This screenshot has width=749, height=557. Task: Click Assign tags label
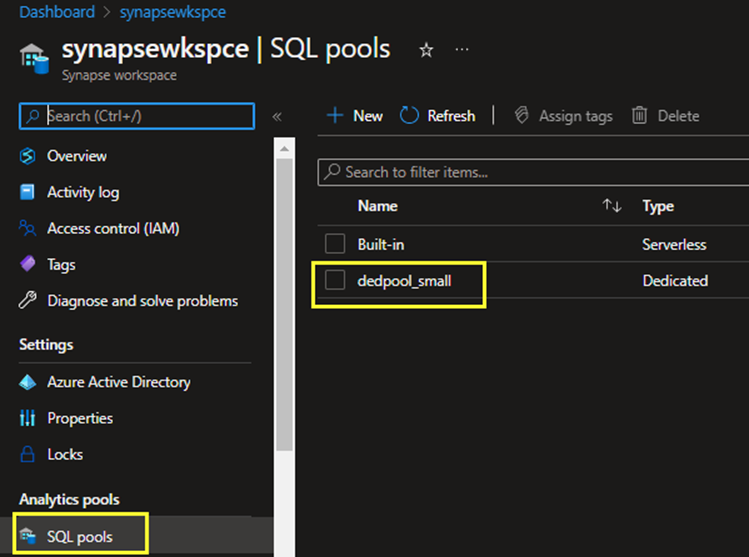click(576, 116)
